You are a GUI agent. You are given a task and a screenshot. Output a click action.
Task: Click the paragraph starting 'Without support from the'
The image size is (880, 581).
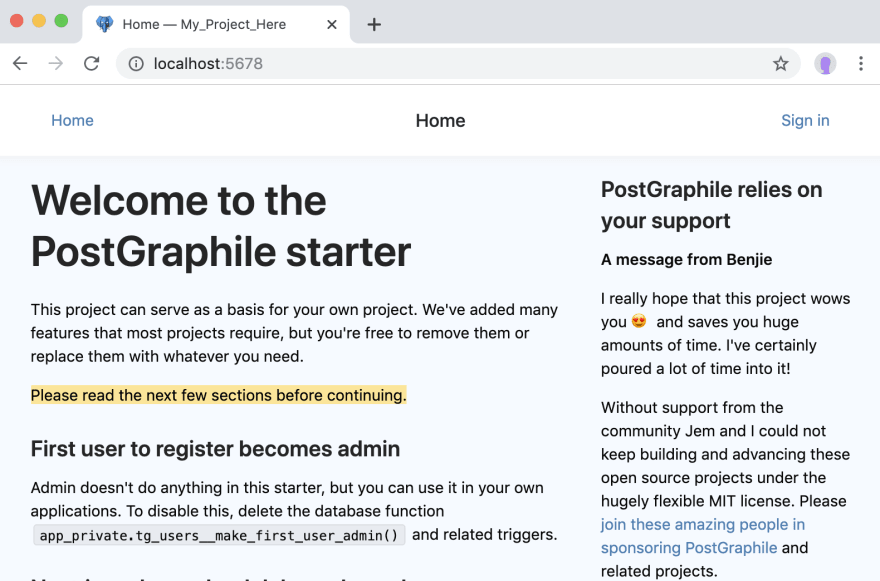coord(725,489)
